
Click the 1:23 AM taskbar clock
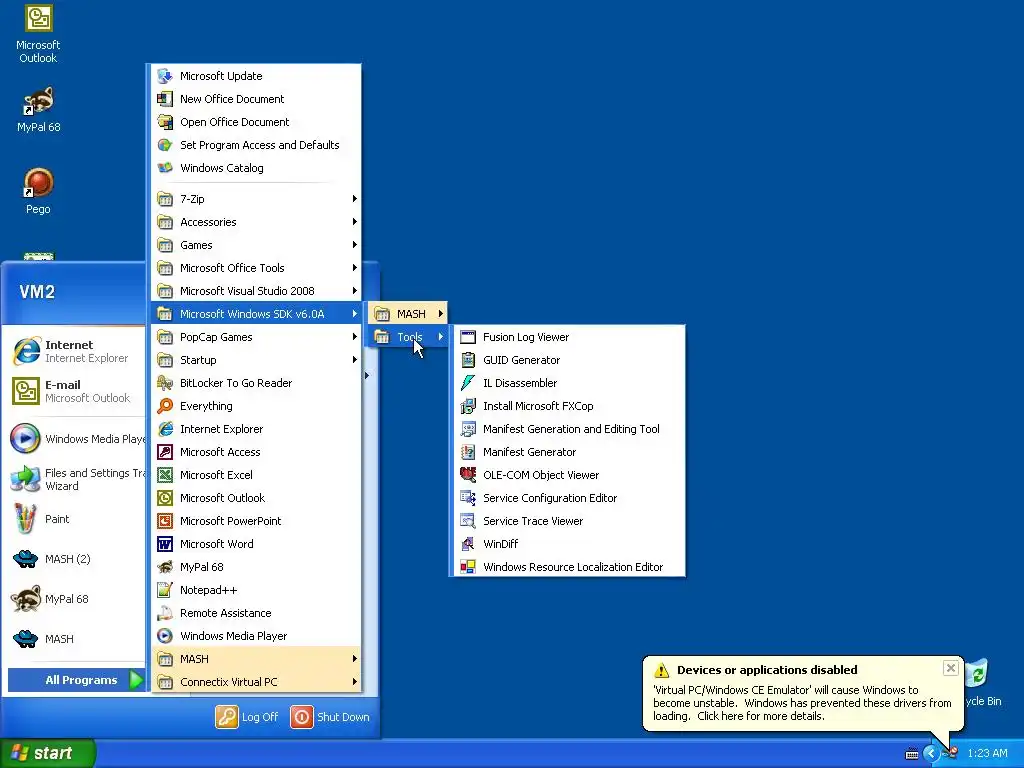pos(987,754)
